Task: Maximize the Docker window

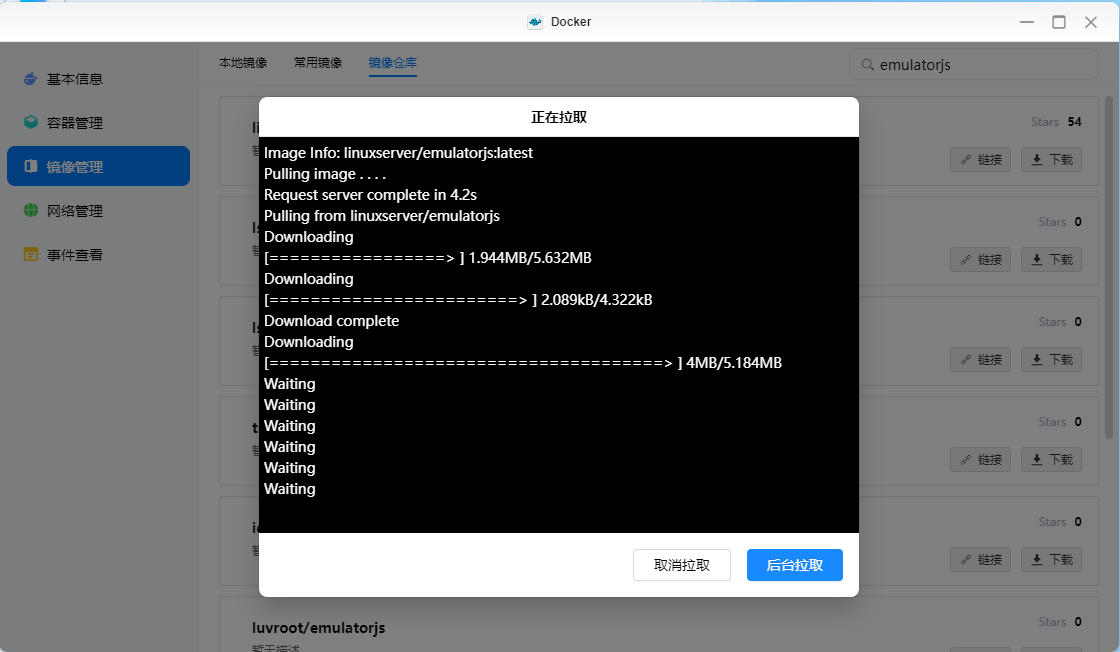Action: point(1059,22)
